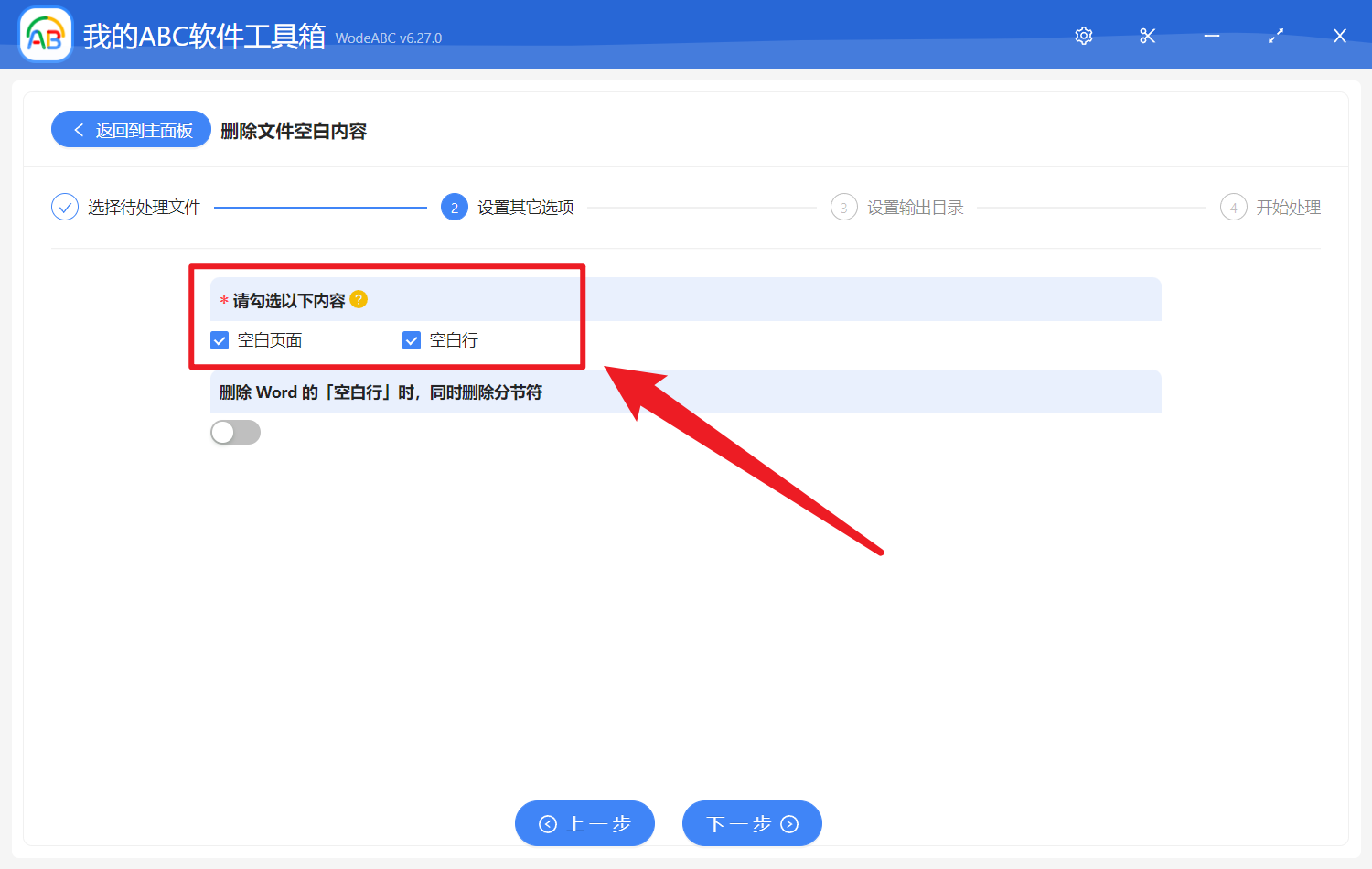The image size is (1372, 869).
Task: Click the blue checkmark circle on step one
Action: point(64,207)
